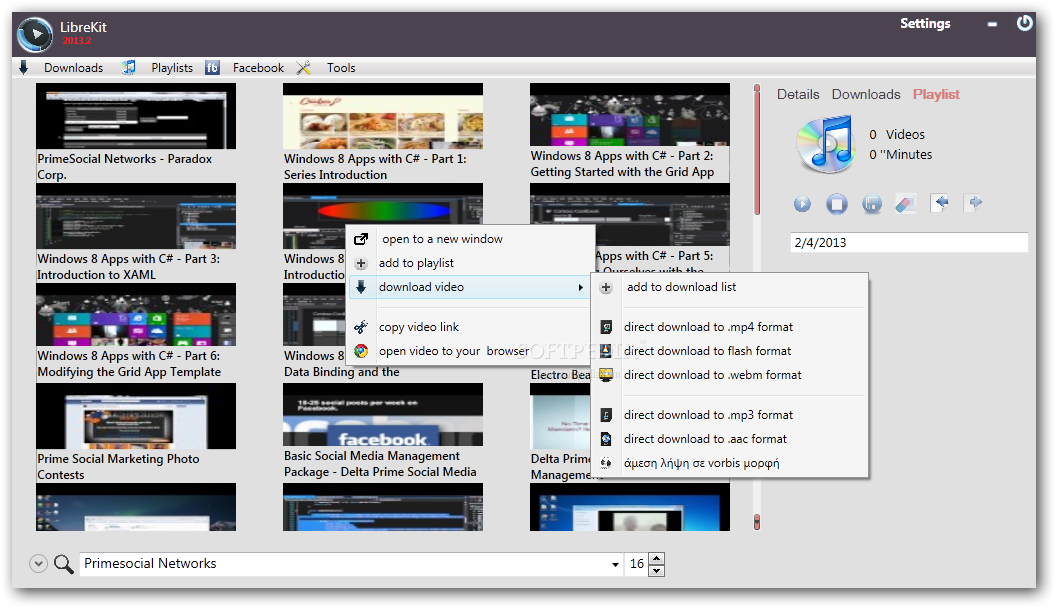Click the icon beside .webm format option
The height and width of the screenshot is (608, 1056).
point(606,375)
